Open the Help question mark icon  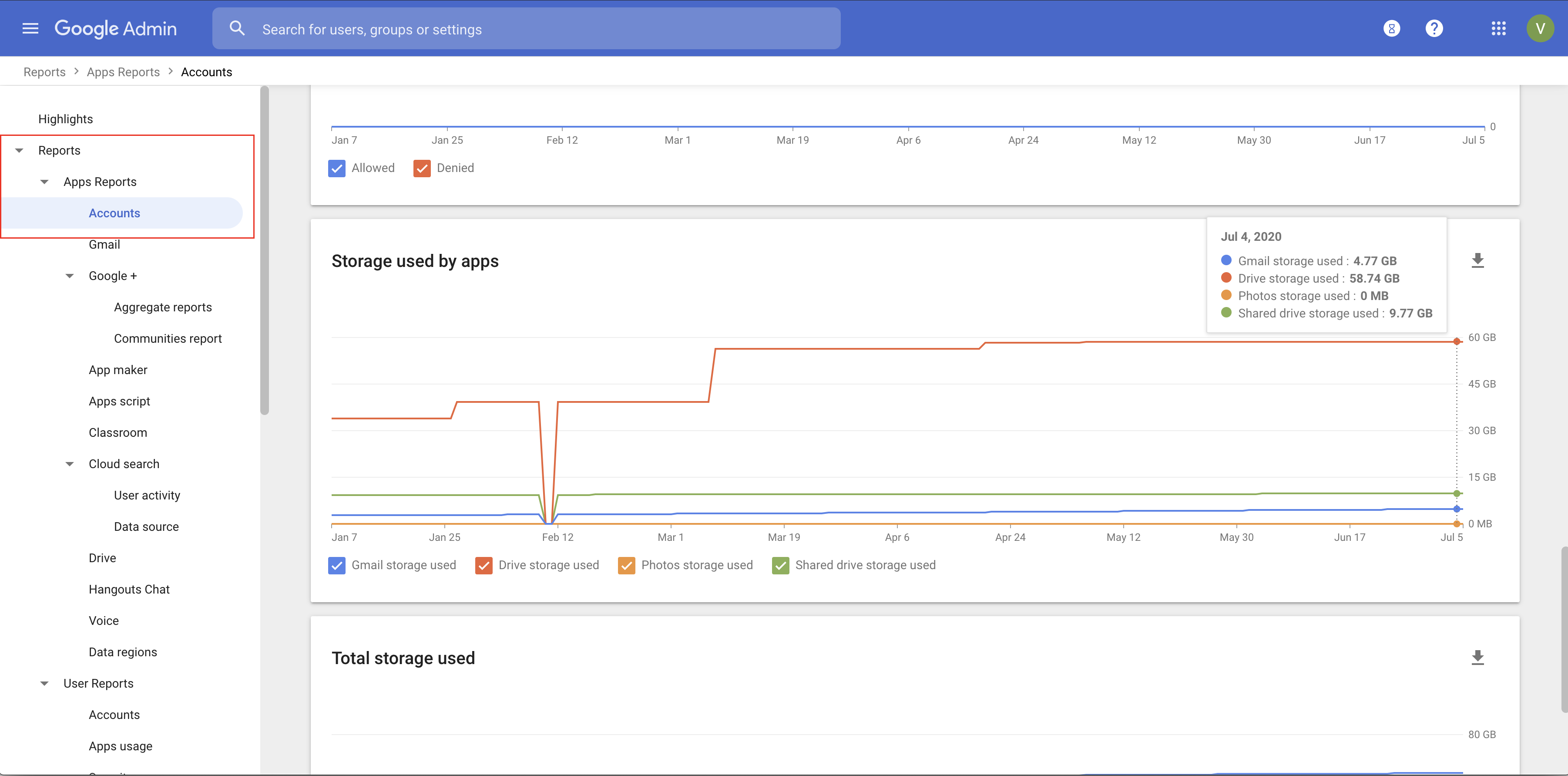(x=1434, y=29)
